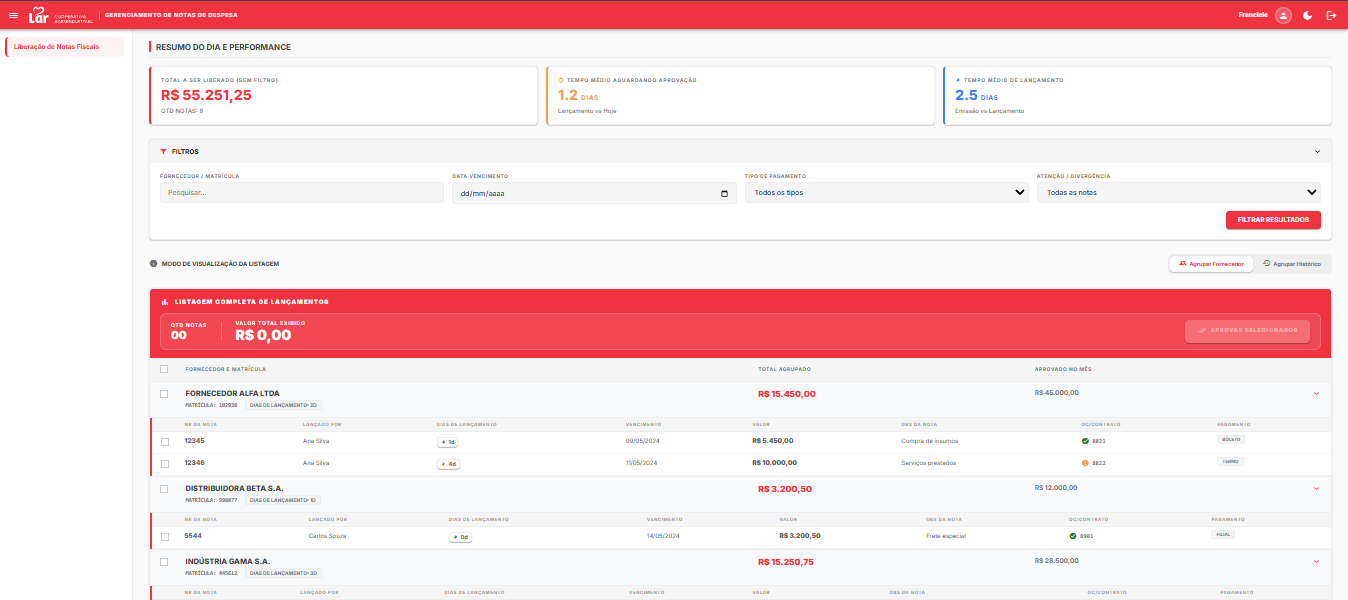This screenshot has height=600, width=1348.
Task: Collapse Indústria Gama S.A. group chevron
Action: [1316, 562]
